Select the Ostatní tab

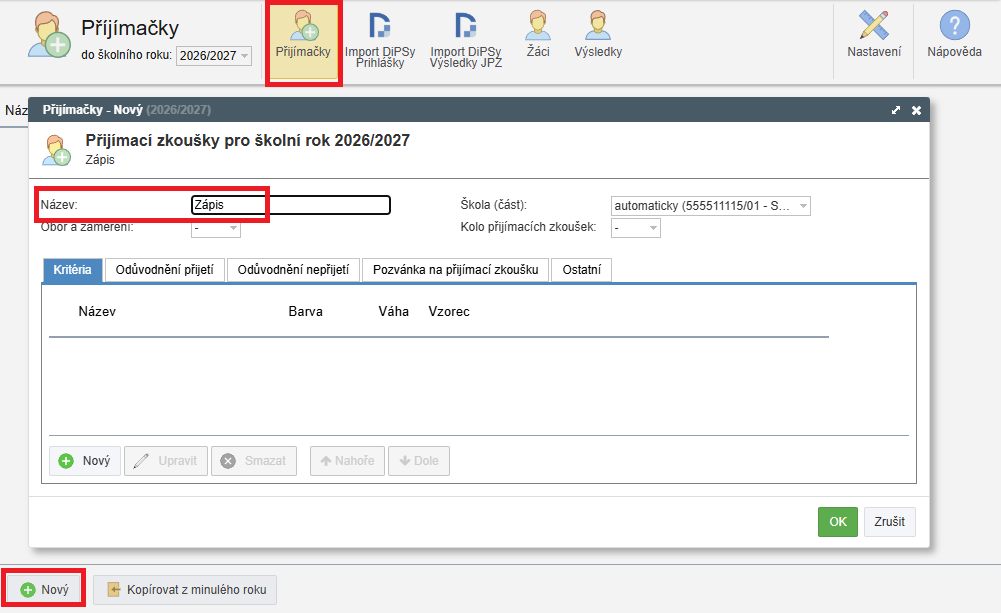[x=581, y=270]
